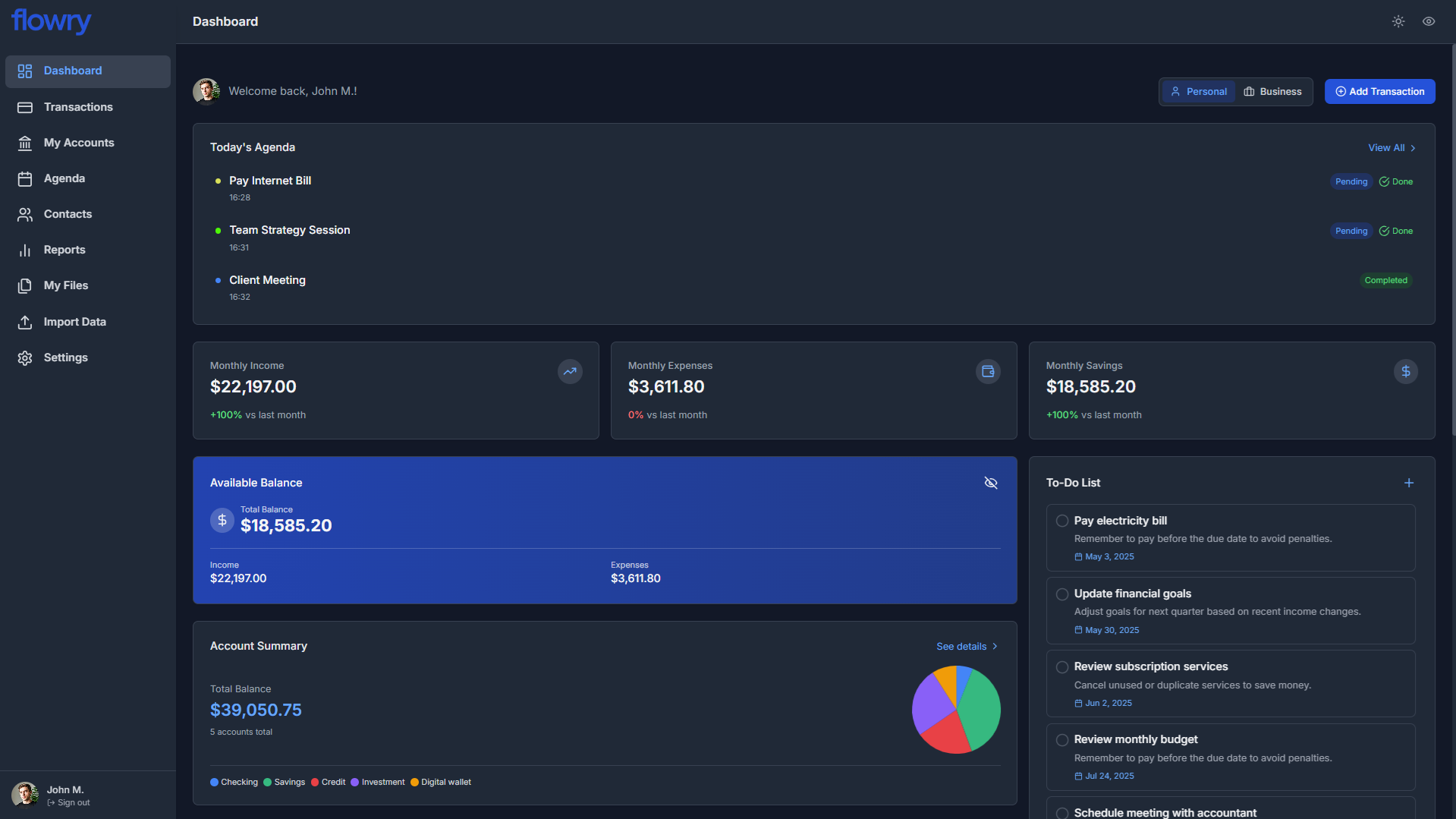Click the Jul 24, 2025 due date
Viewport: 1456px width, 819px height.
click(x=1105, y=776)
